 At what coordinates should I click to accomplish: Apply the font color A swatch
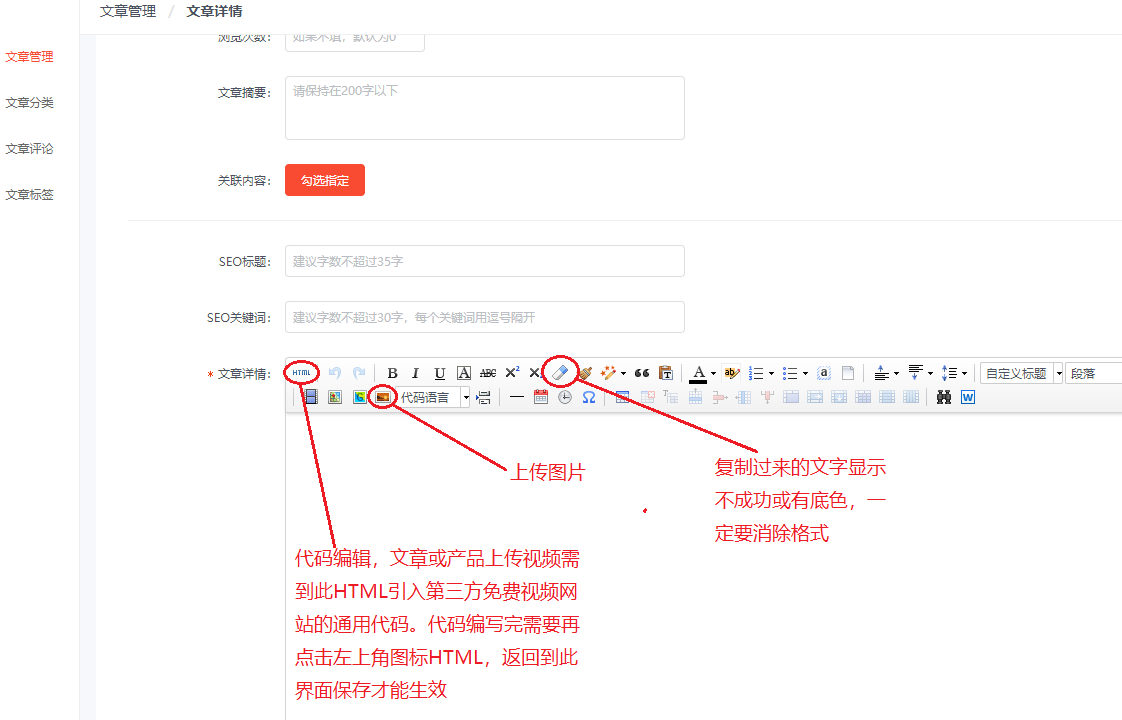(698, 373)
